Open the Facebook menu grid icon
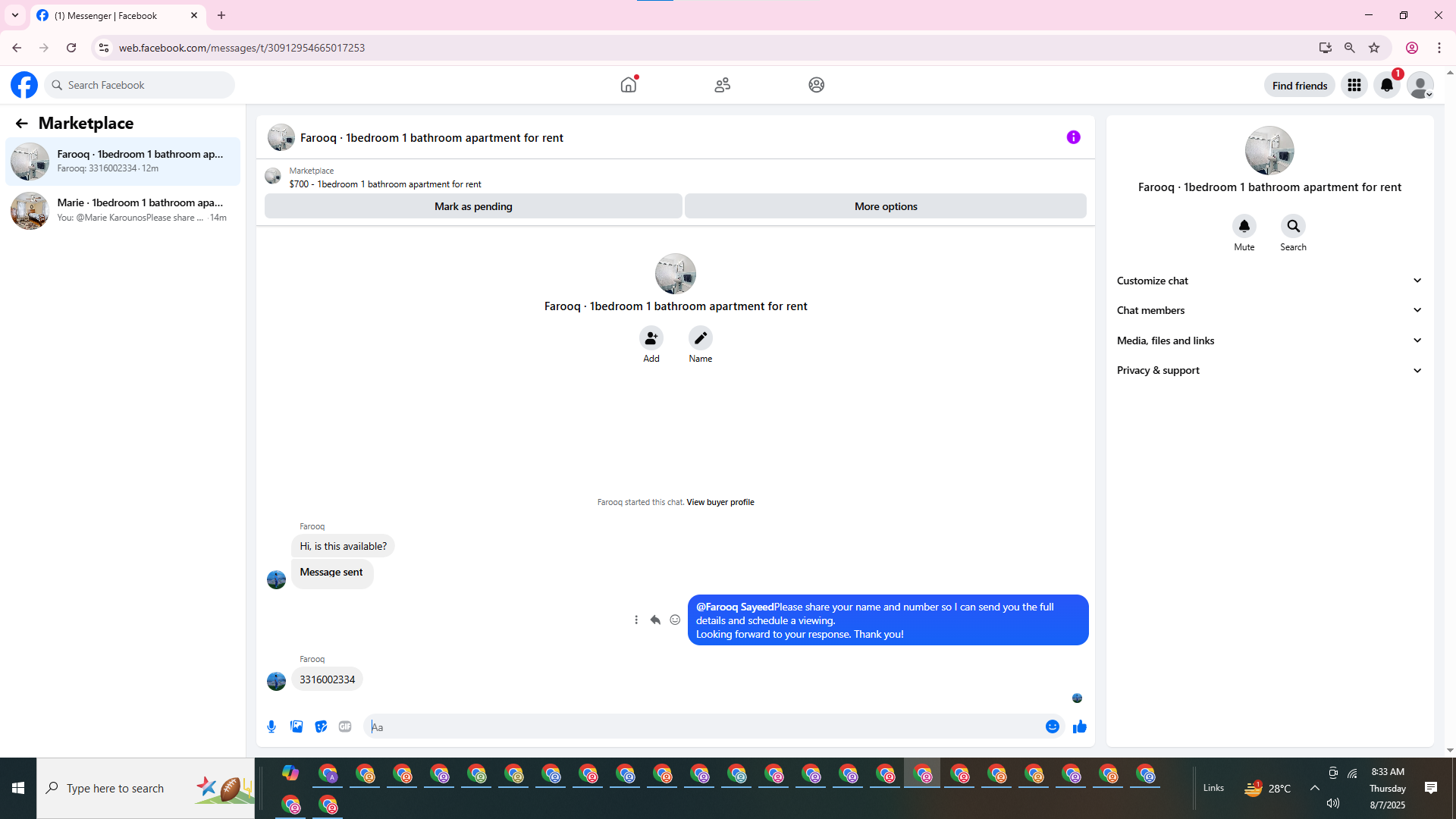This screenshot has height=819, width=1456. pyautogui.click(x=1354, y=85)
